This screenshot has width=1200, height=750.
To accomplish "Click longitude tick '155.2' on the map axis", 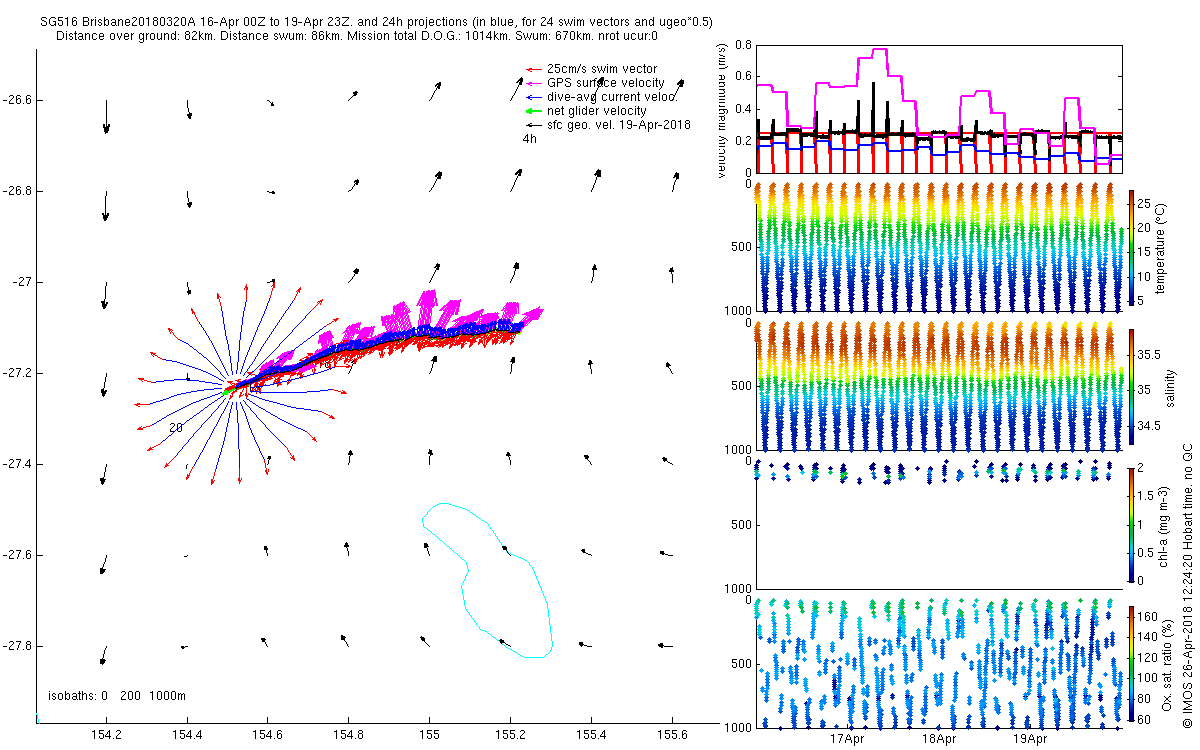I will [x=510, y=735].
